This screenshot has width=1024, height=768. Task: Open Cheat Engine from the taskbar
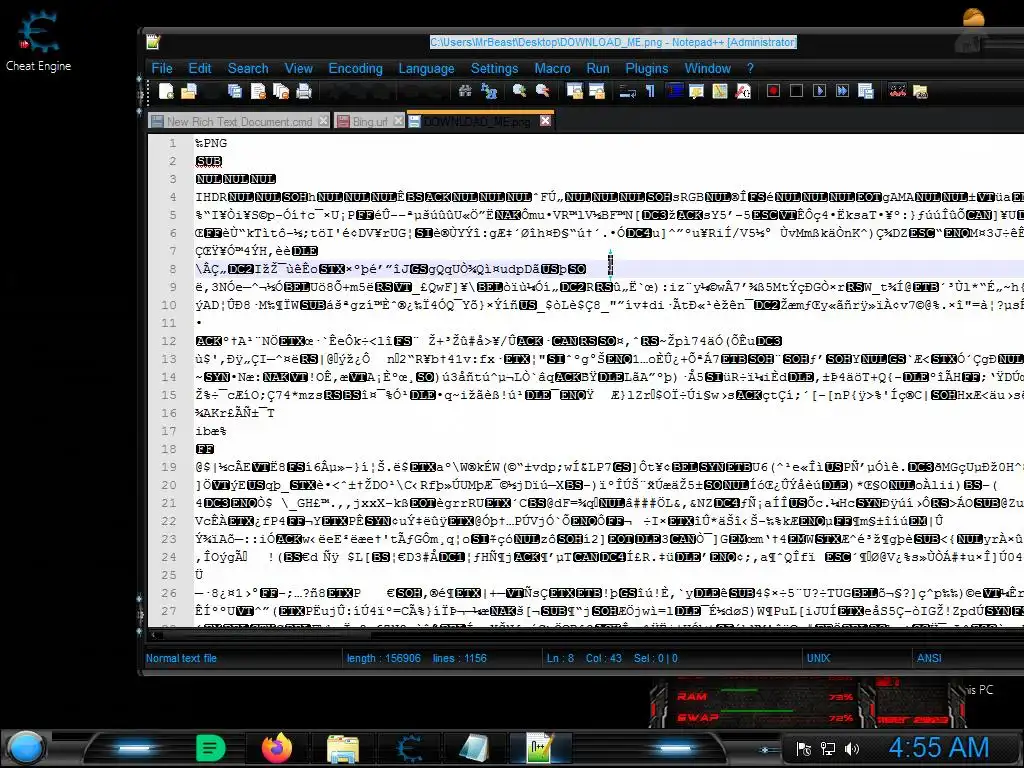point(409,748)
